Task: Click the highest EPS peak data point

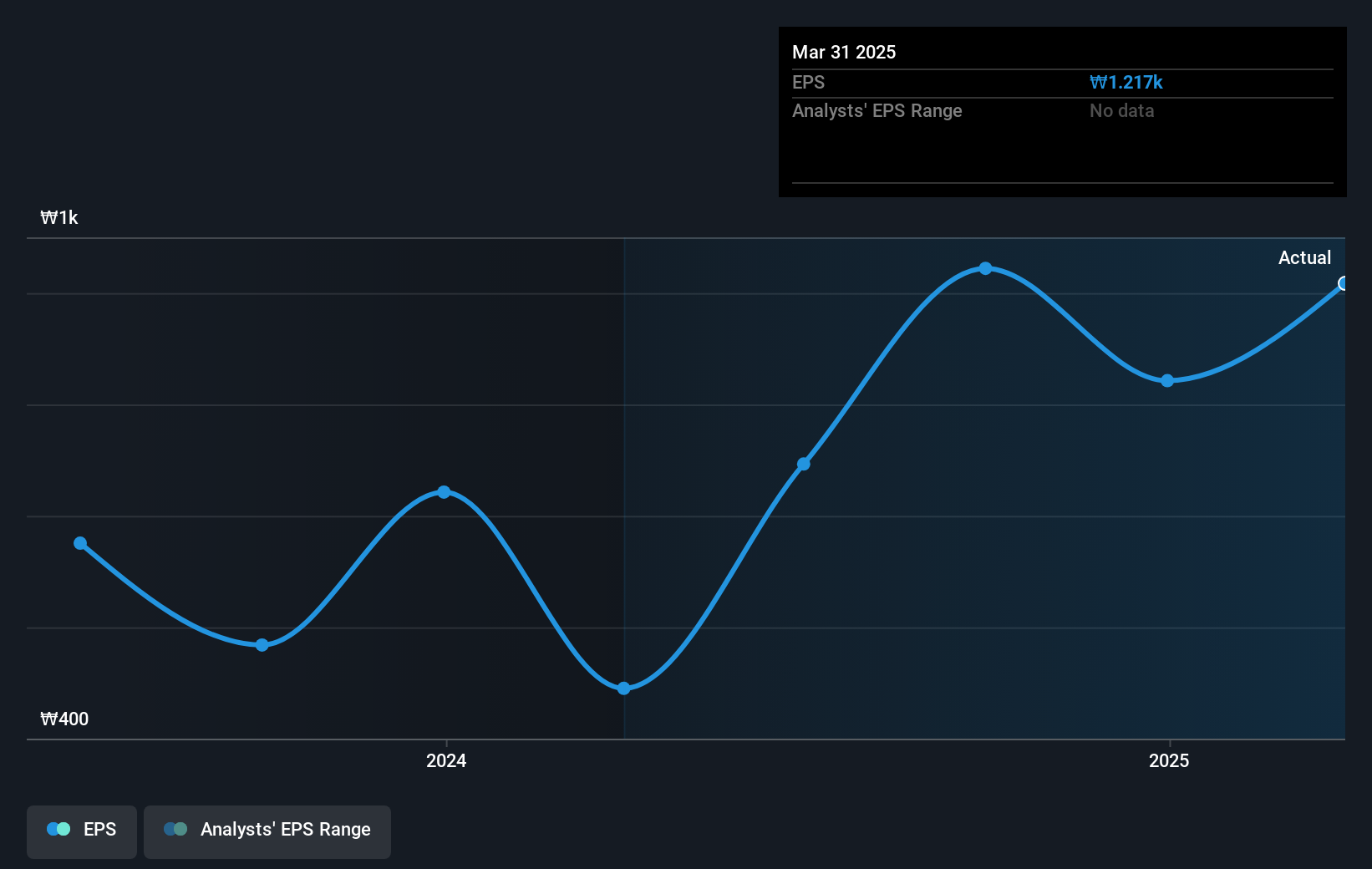Action: [x=985, y=268]
